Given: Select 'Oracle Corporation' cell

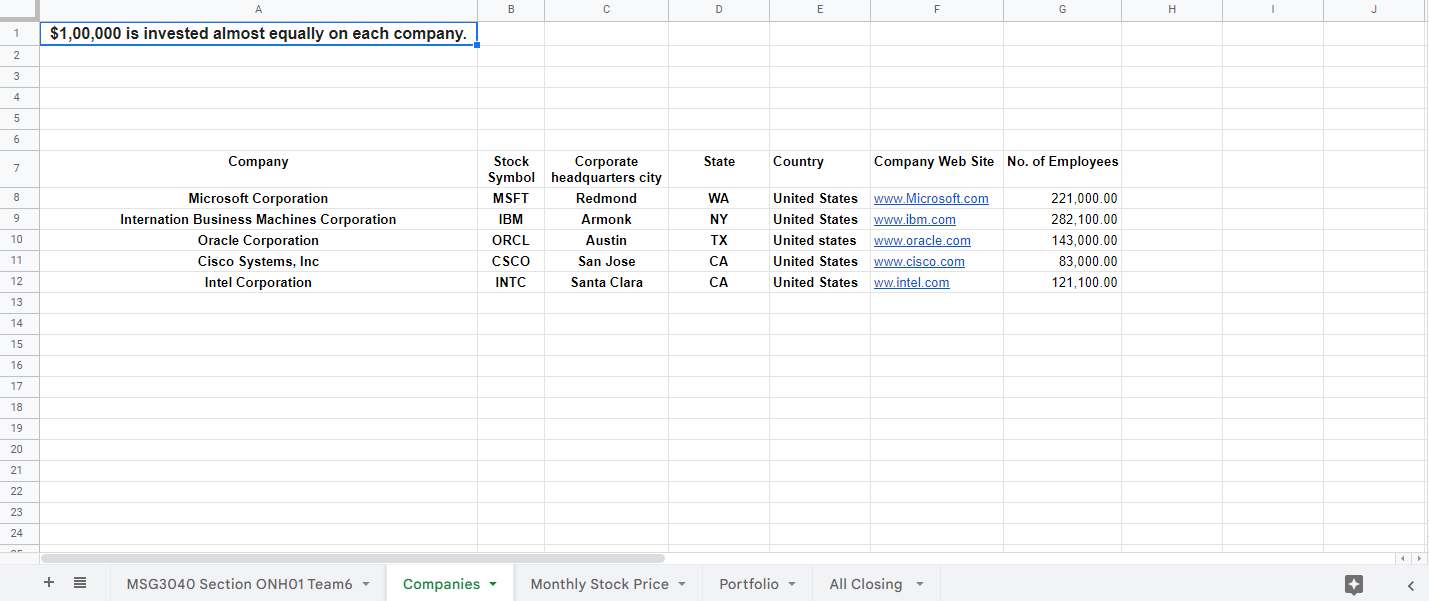Looking at the screenshot, I should (258, 240).
